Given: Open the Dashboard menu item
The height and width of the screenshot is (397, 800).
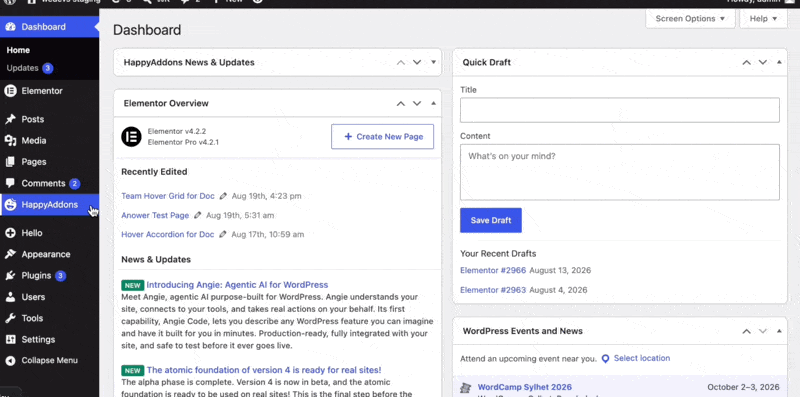Looking at the screenshot, I should point(49,27).
